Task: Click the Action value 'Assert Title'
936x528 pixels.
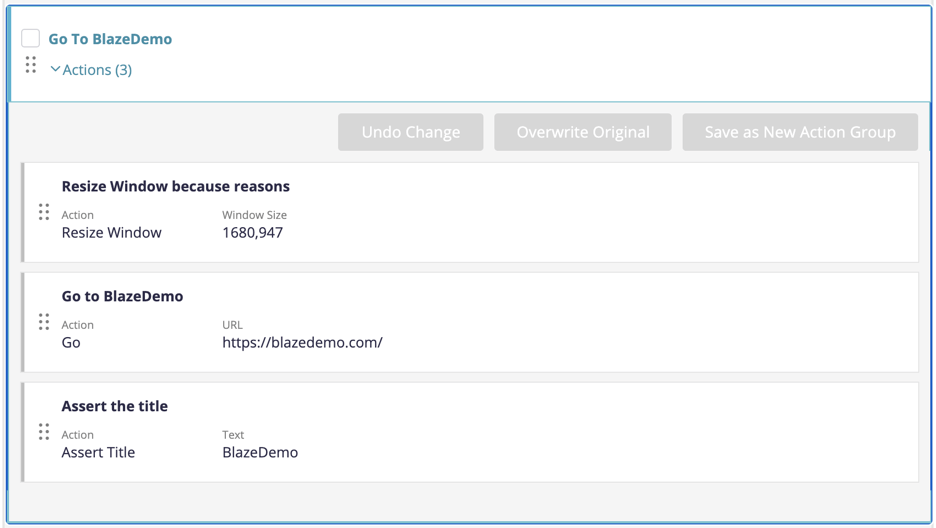Action: 98,452
